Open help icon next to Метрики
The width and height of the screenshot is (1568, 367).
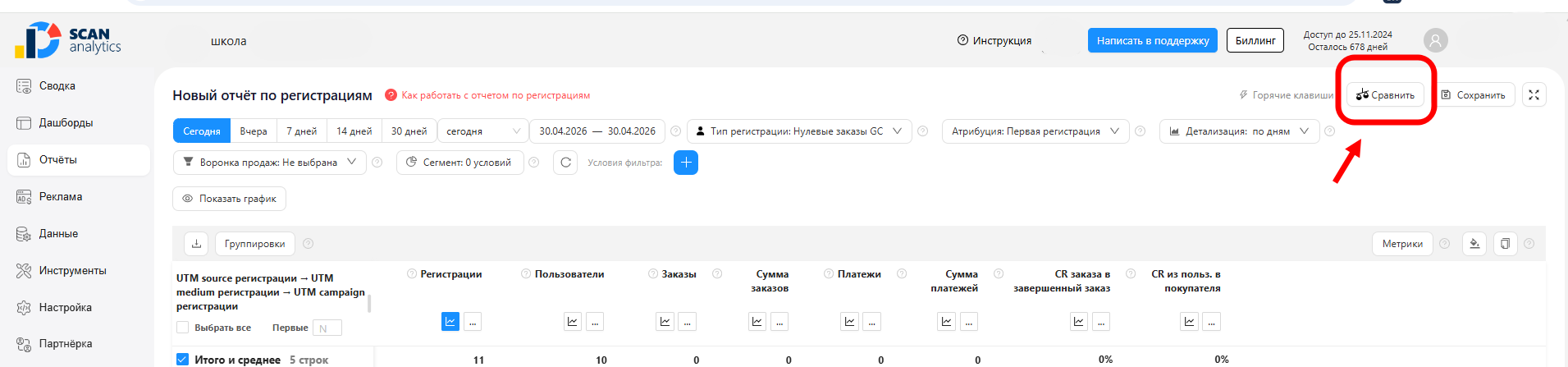point(1445,244)
